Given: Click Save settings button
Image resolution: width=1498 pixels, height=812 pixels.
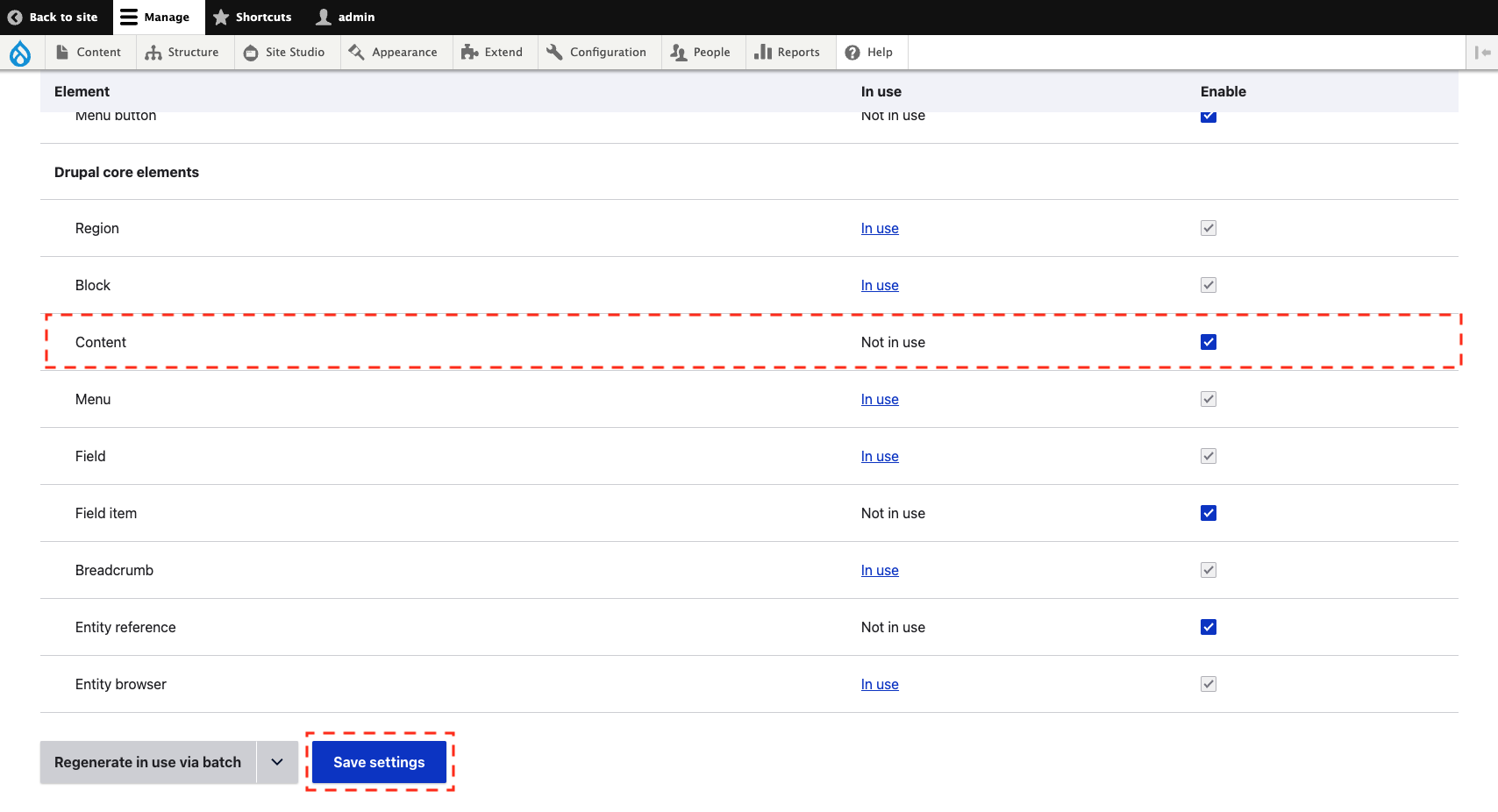Looking at the screenshot, I should coord(379,762).
